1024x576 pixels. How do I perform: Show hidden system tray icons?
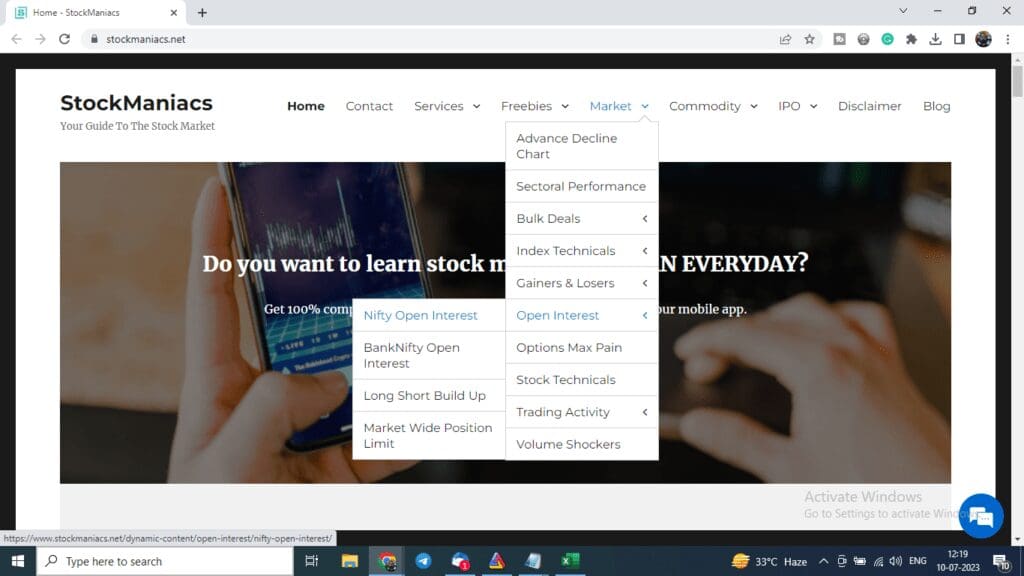click(x=824, y=561)
